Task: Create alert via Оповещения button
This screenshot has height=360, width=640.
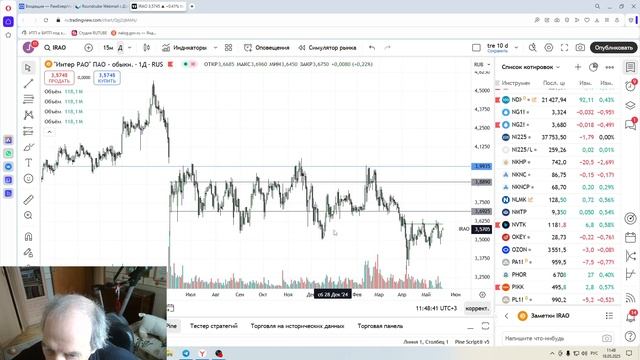Action: pyautogui.click(x=267, y=48)
